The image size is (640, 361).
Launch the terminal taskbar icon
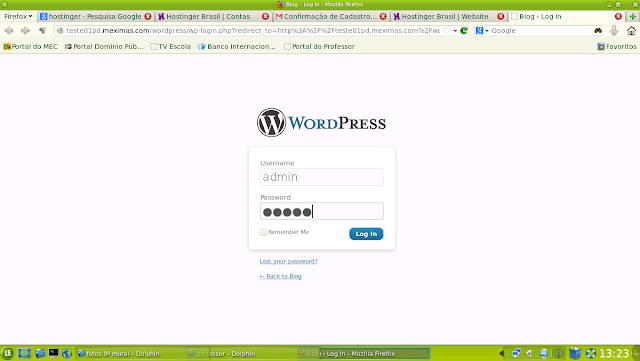[53, 353]
